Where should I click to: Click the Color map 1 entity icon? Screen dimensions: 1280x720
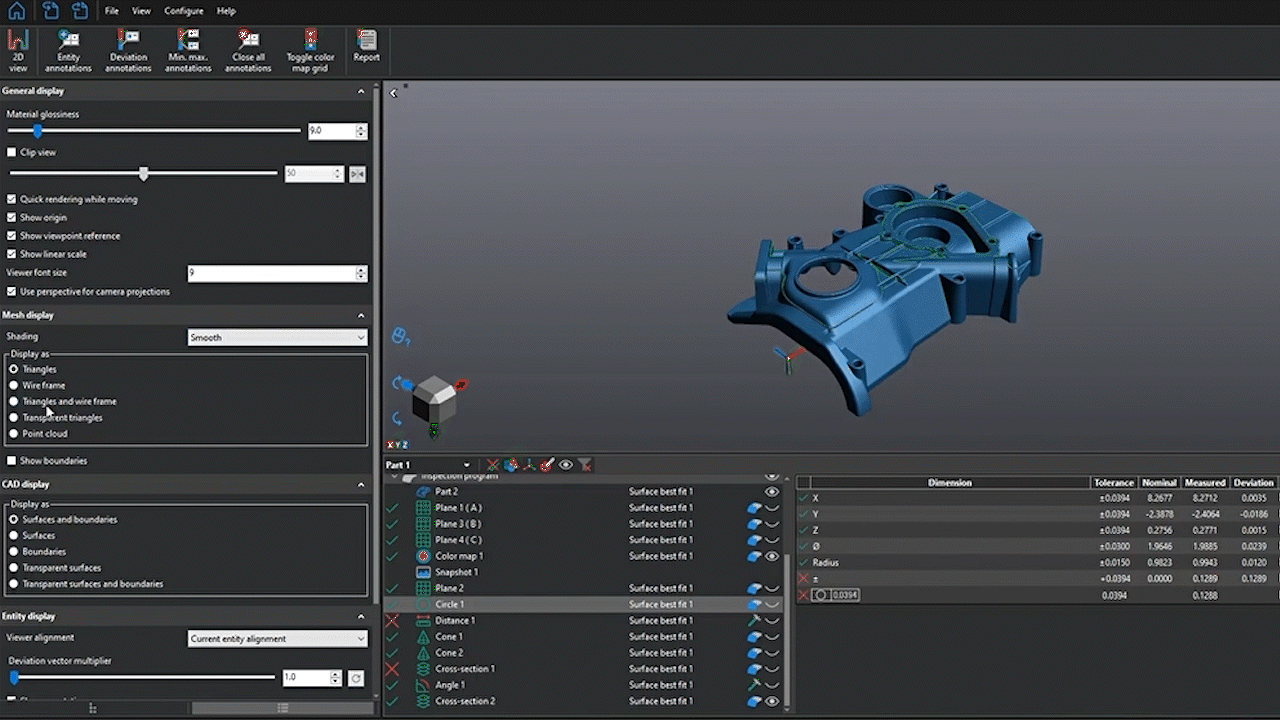point(423,556)
